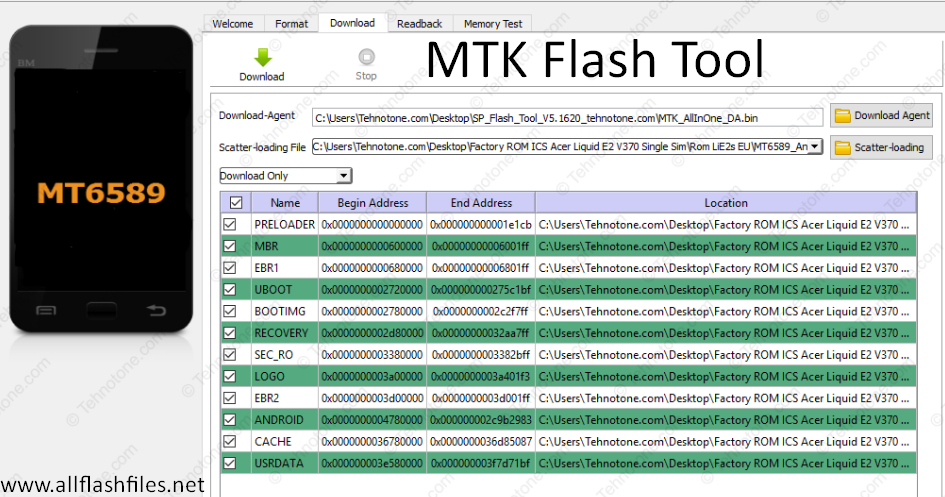The height and width of the screenshot is (497, 945).
Task: Click begin address 0x0000000002720000
Action: tap(372, 290)
